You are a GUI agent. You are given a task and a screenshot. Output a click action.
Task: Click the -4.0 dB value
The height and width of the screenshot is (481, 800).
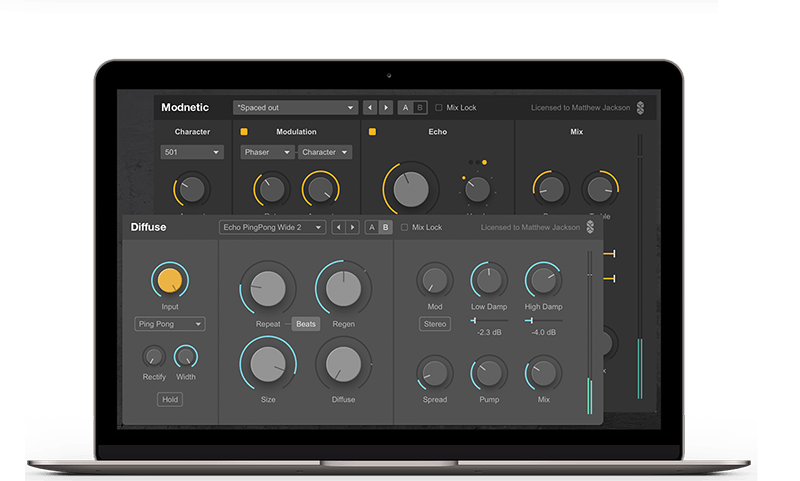(x=543, y=332)
